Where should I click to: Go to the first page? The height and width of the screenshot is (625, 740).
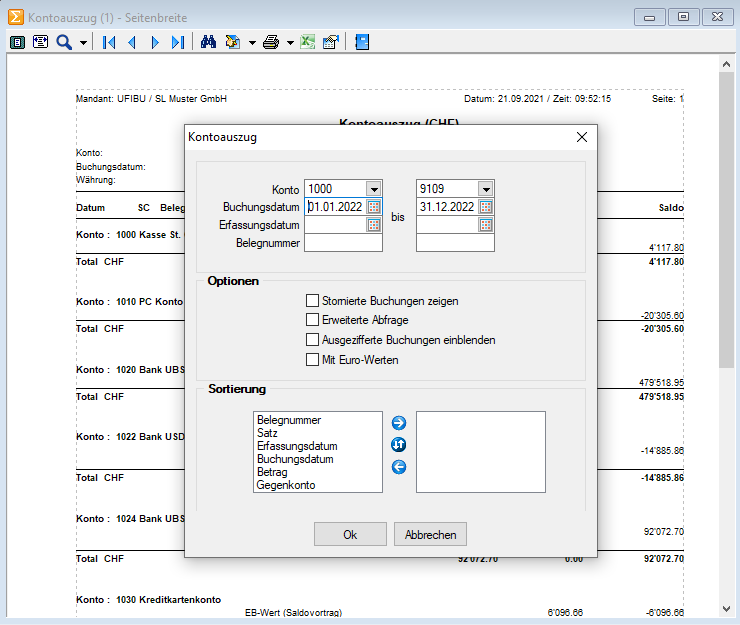coord(109,42)
